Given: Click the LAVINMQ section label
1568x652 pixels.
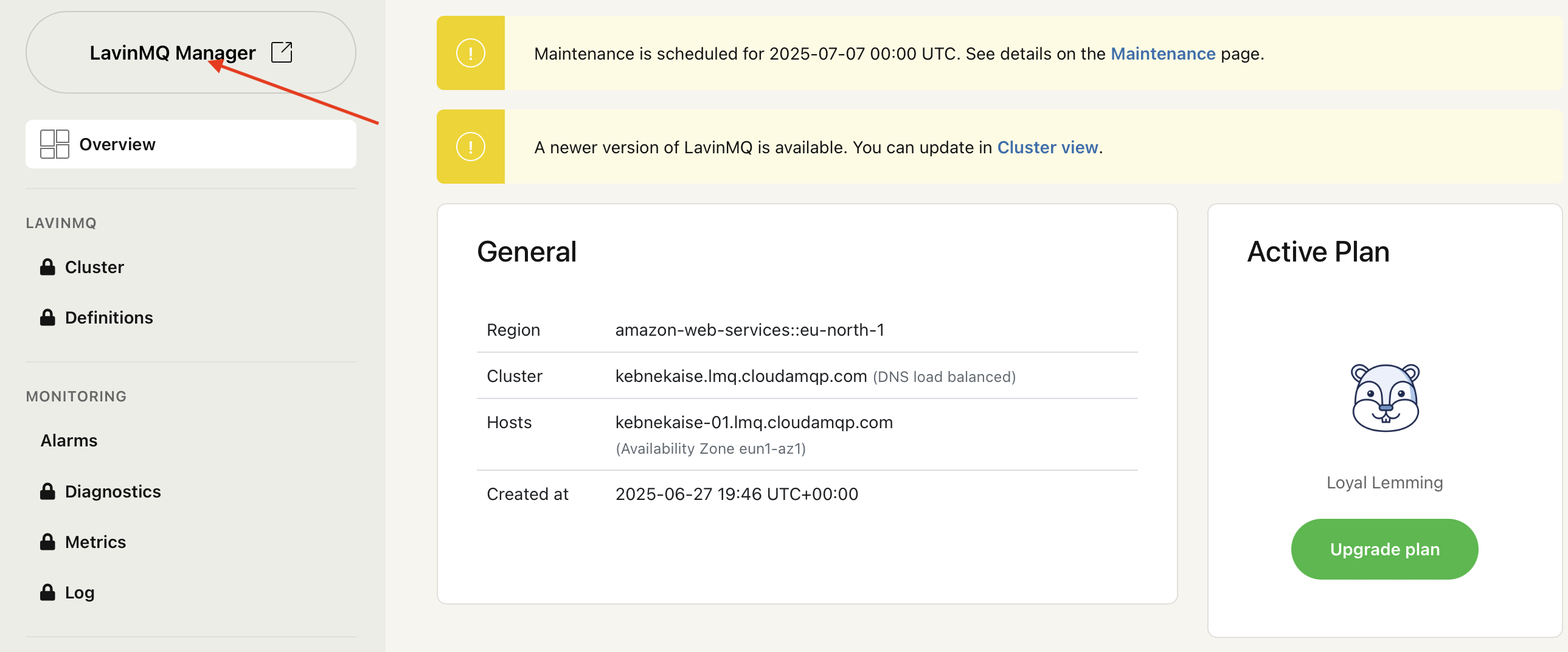Looking at the screenshot, I should pos(61,223).
